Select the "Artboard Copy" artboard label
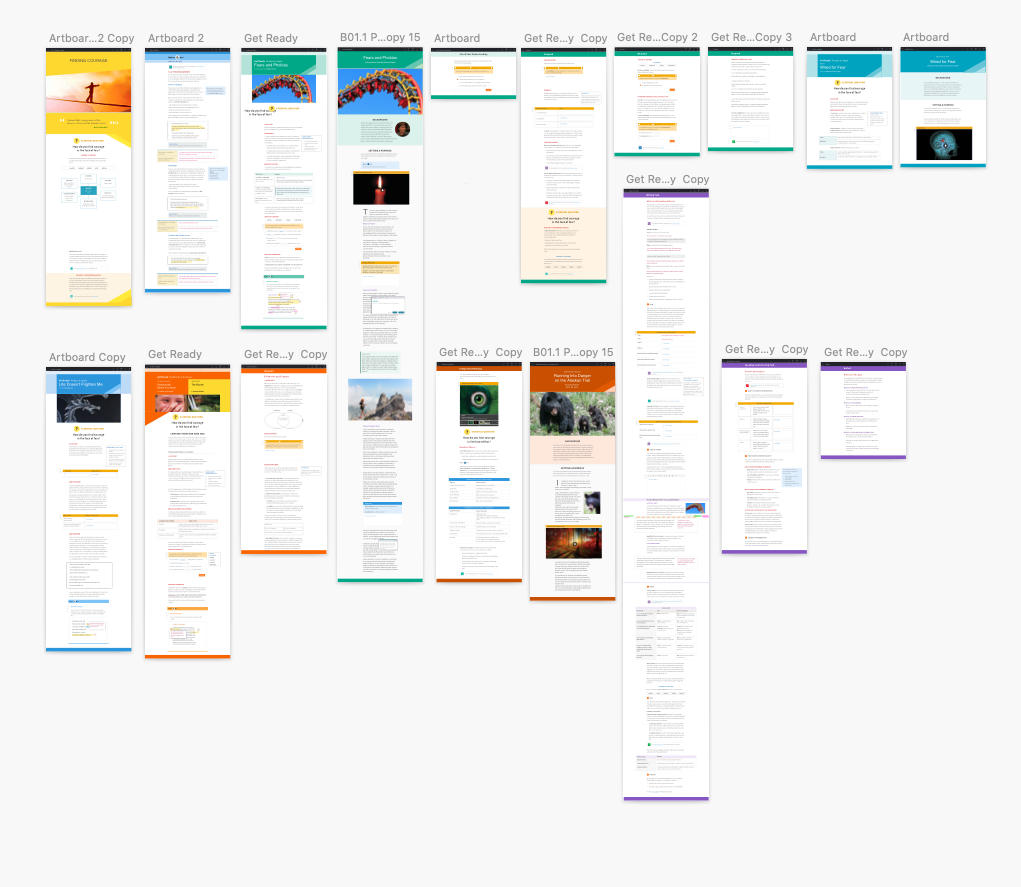Screen dimensions: 1021x887 tap(87, 358)
